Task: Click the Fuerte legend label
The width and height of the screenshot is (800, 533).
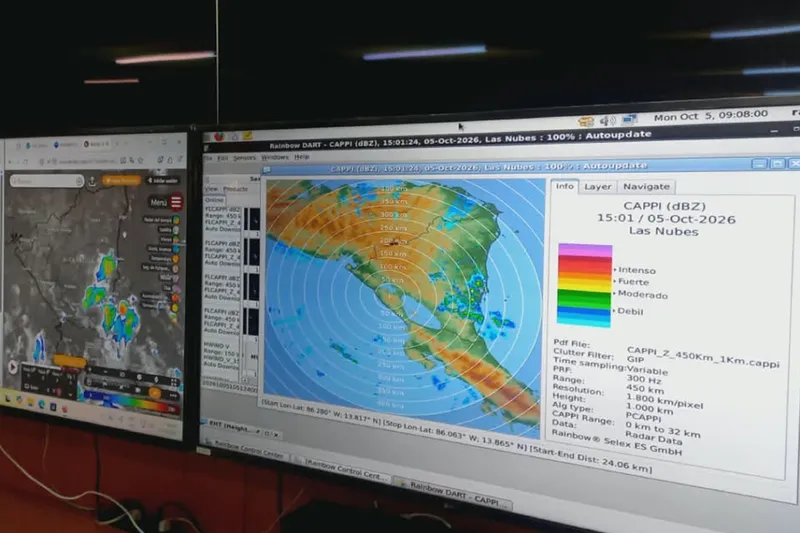Action: coord(633,282)
